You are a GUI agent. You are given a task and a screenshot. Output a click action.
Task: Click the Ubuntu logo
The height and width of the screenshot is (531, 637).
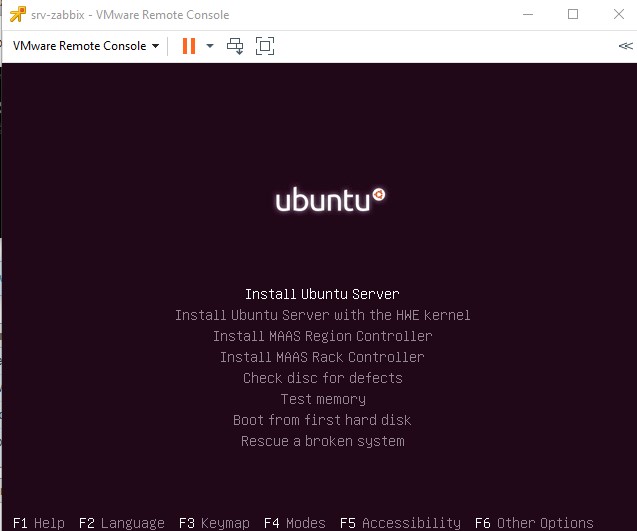330,199
